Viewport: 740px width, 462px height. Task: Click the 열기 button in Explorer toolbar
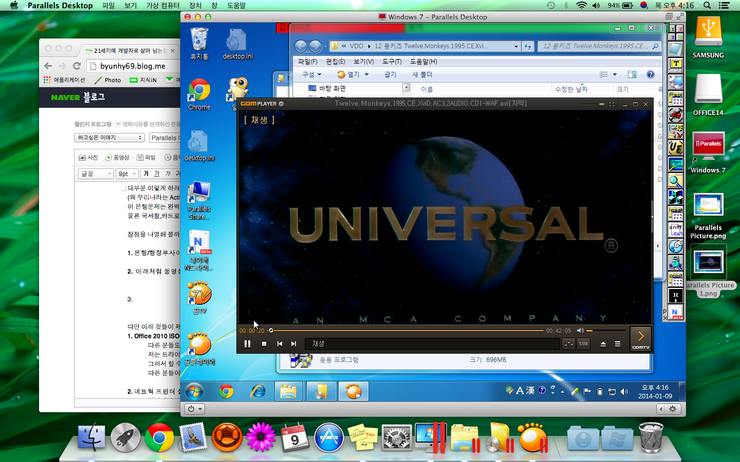pos(348,75)
